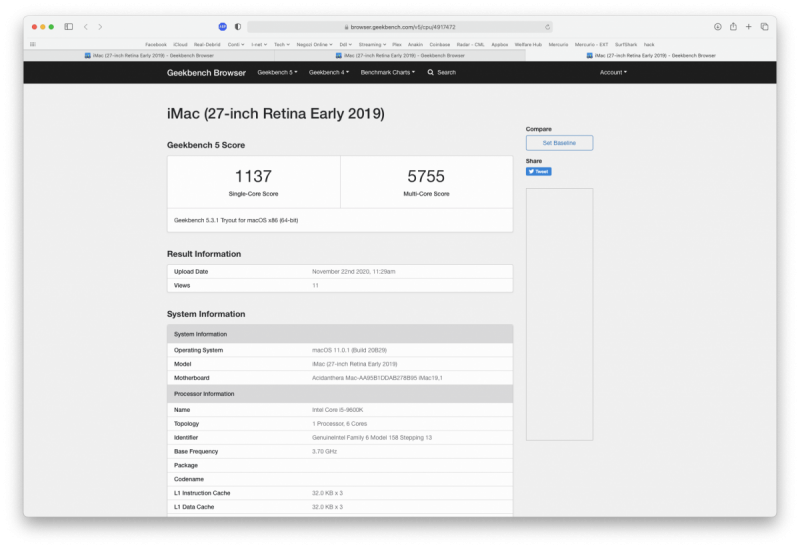Expand the Geekbench 4 menu
The height and width of the screenshot is (548, 800).
tap(329, 72)
